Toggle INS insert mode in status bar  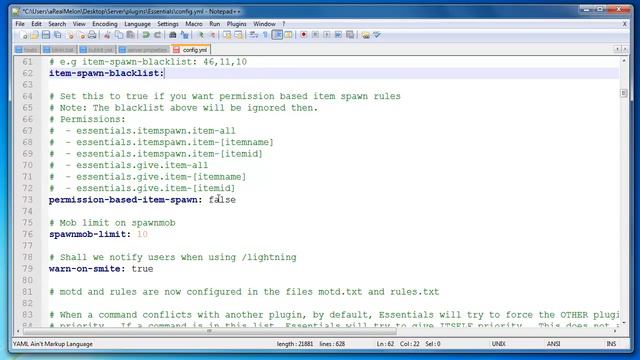click(611, 344)
